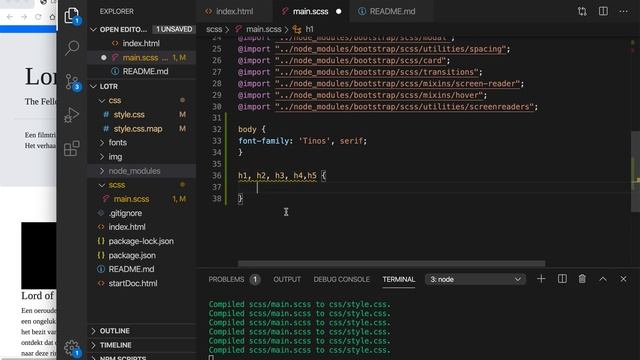Switch to the README.md tab
The width and height of the screenshot is (640, 360).
pos(392,11)
